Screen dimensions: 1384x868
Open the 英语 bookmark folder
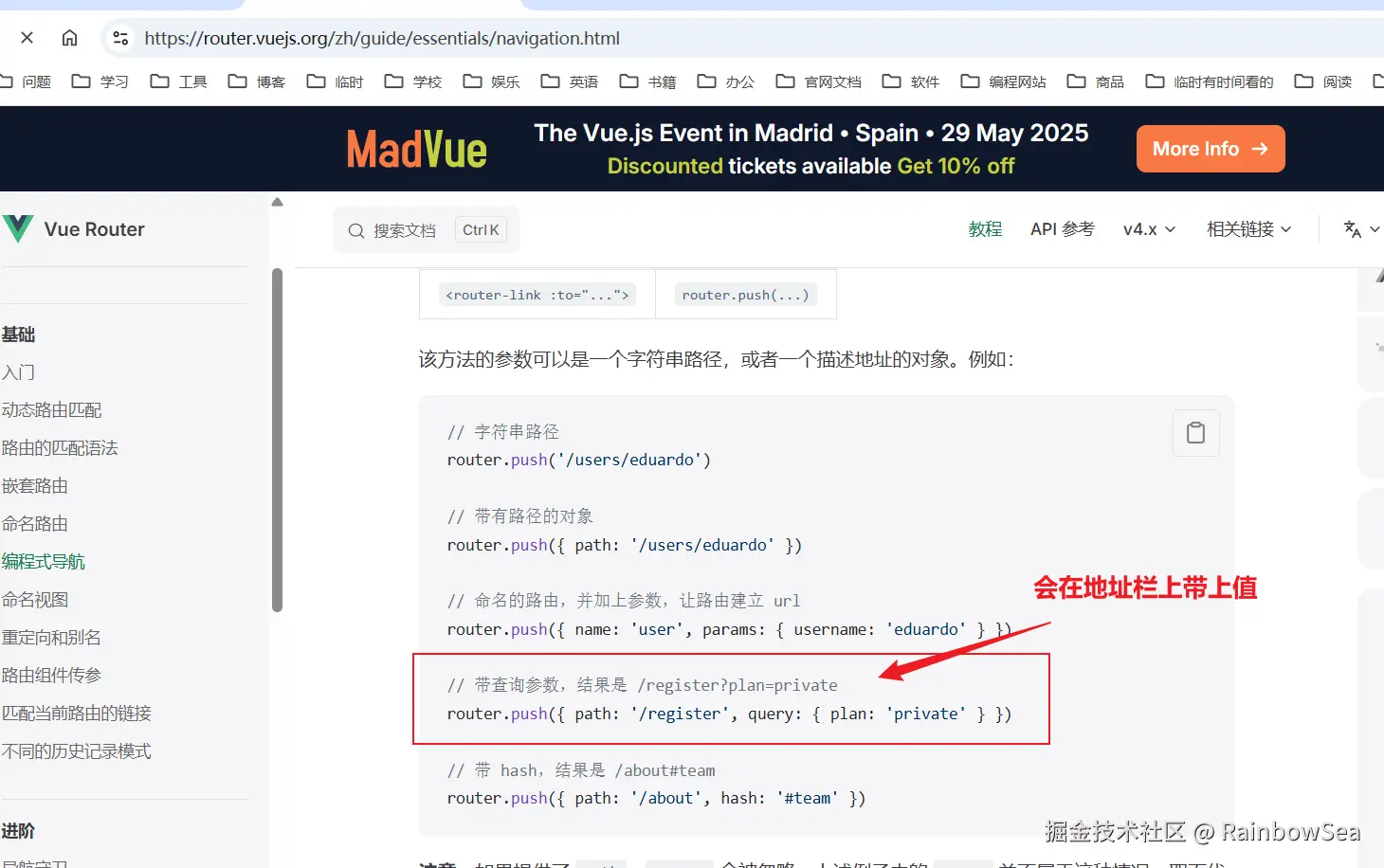point(570,81)
